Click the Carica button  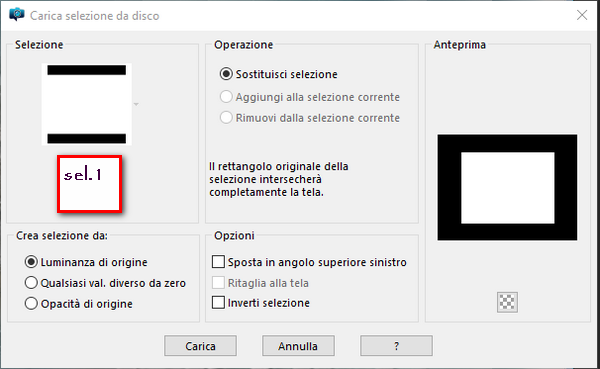(x=201, y=346)
